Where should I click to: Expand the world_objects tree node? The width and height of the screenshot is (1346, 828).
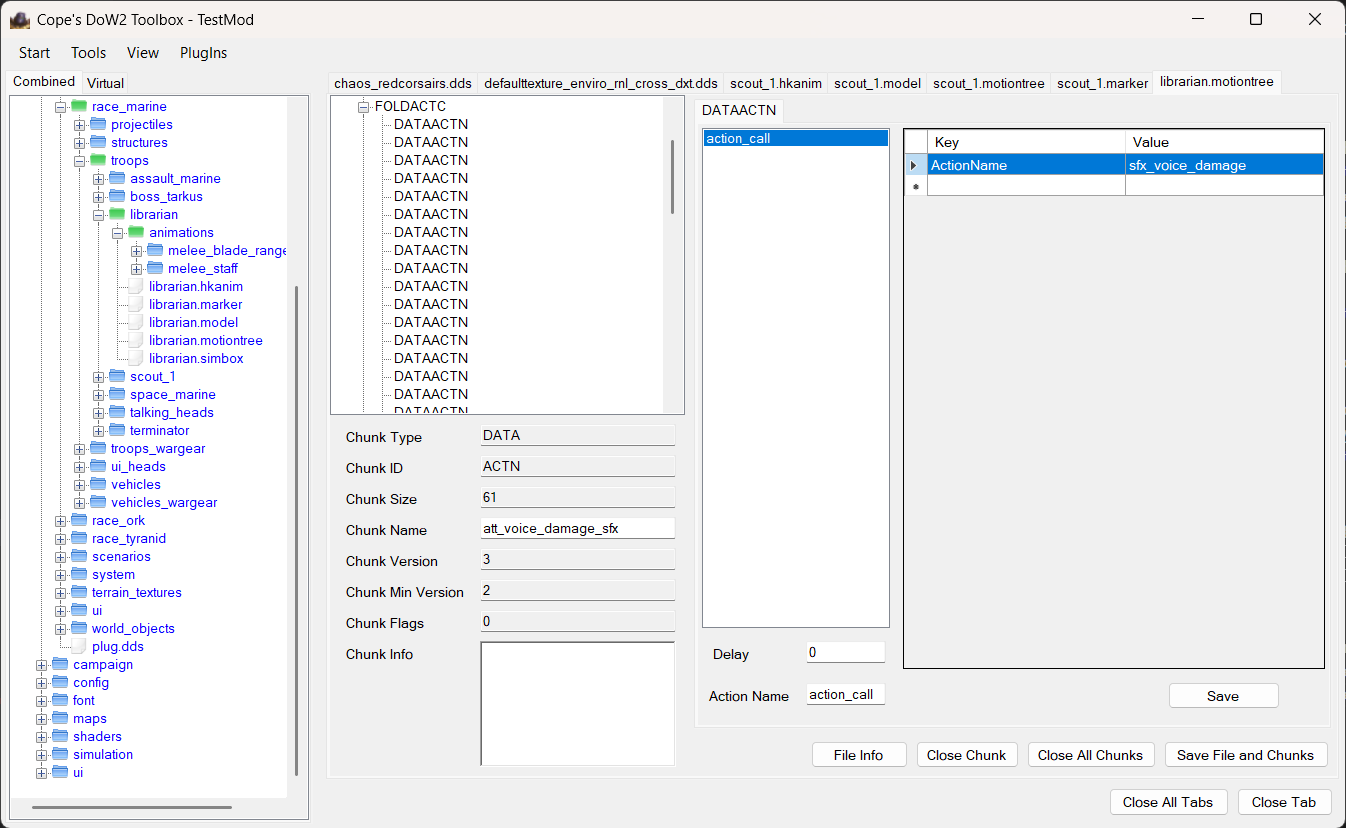click(60, 628)
